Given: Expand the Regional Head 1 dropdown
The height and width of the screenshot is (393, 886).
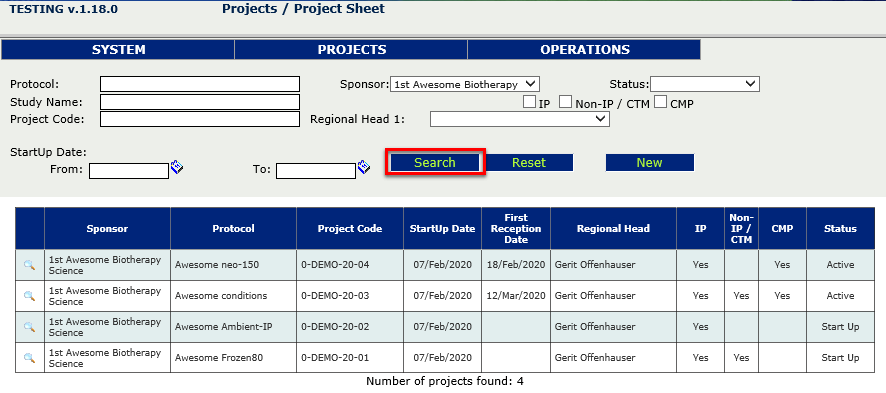Looking at the screenshot, I should pyautogui.click(x=519, y=119).
